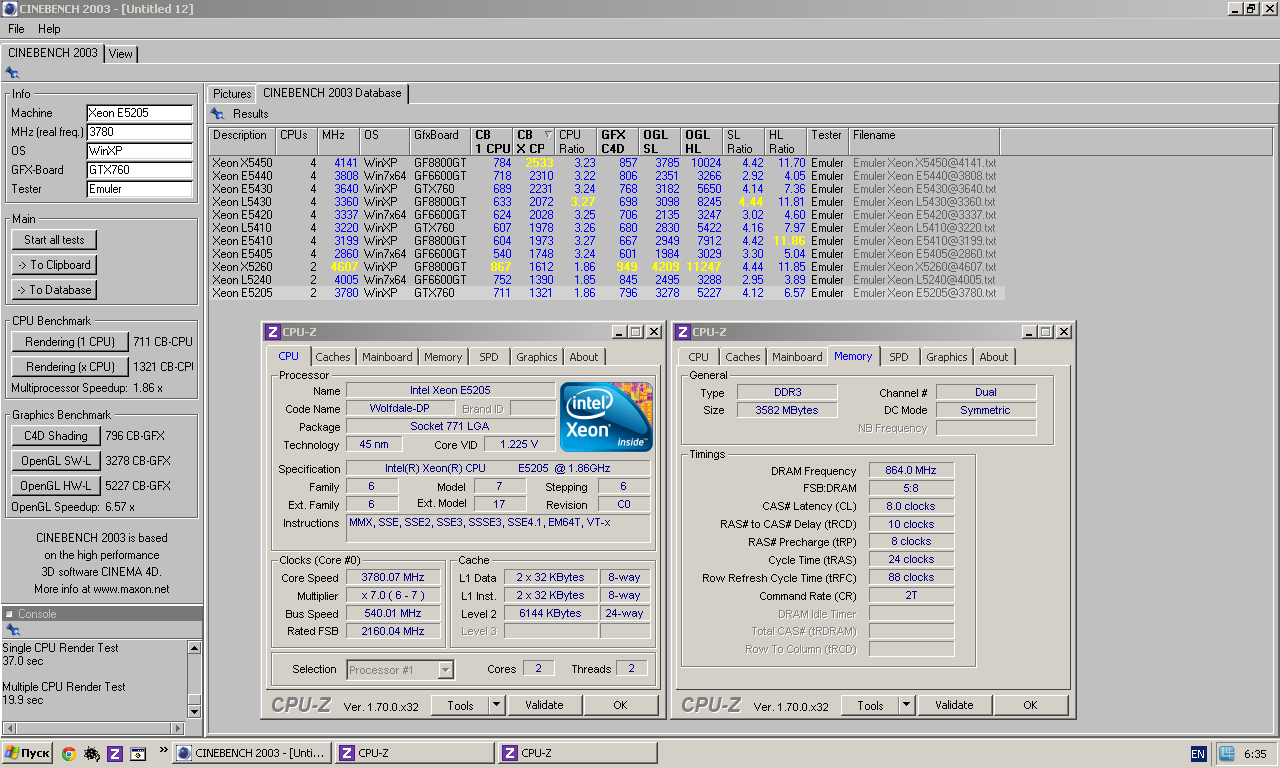
Task: Open the File menu
Action: click(16, 29)
